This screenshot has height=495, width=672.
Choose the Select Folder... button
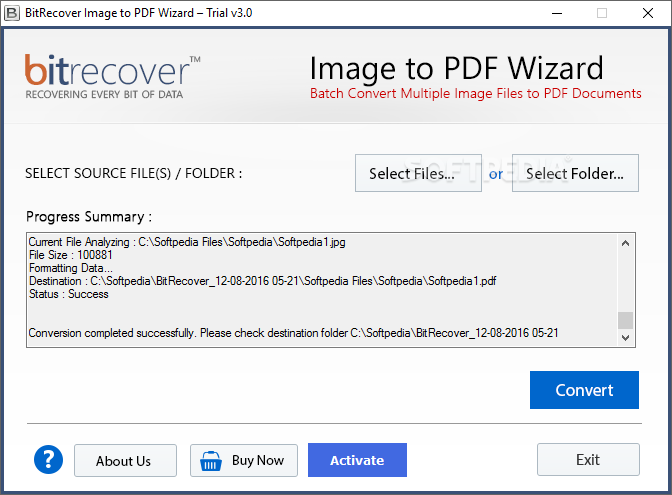[575, 173]
